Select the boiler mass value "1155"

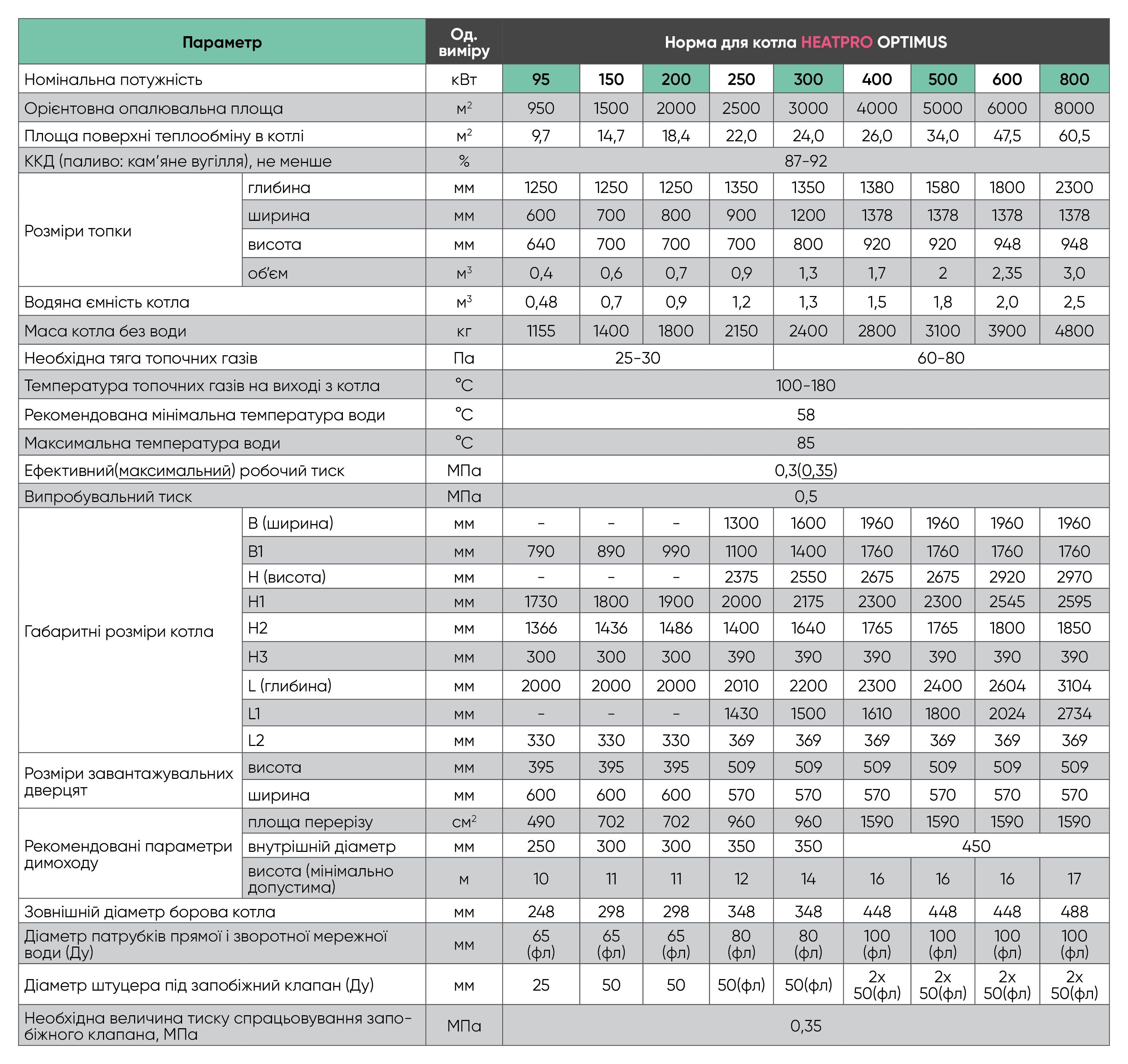541,331
